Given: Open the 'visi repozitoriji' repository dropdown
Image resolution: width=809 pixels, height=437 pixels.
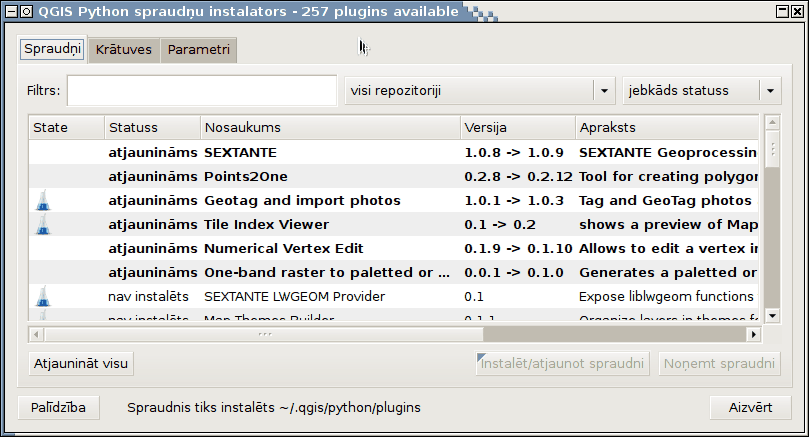Looking at the screenshot, I should click(x=480, y=91).
